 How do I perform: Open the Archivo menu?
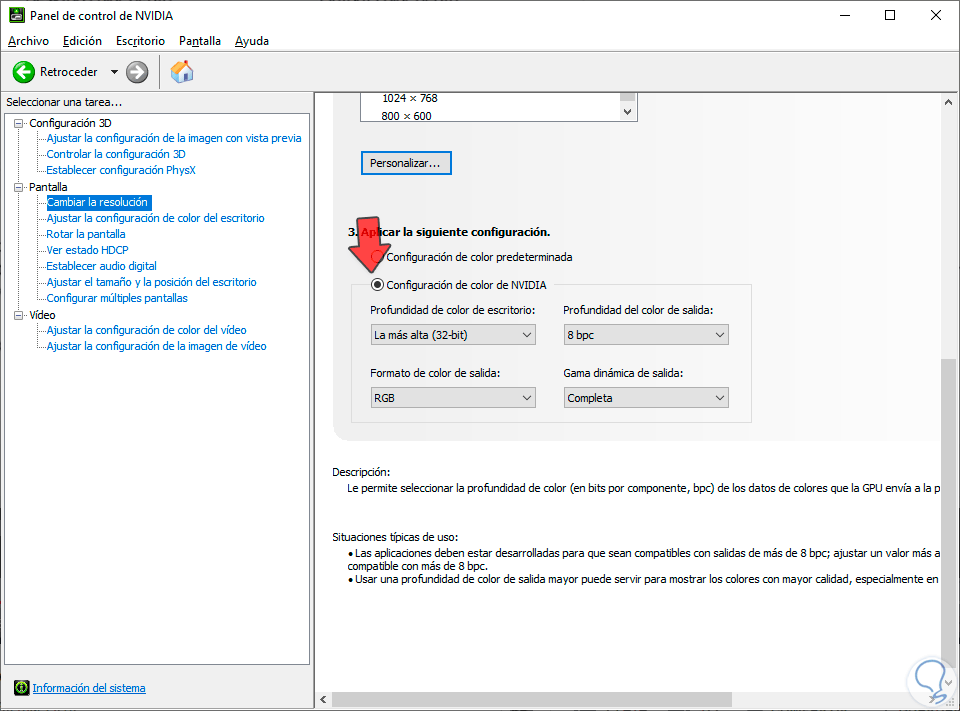28,41
